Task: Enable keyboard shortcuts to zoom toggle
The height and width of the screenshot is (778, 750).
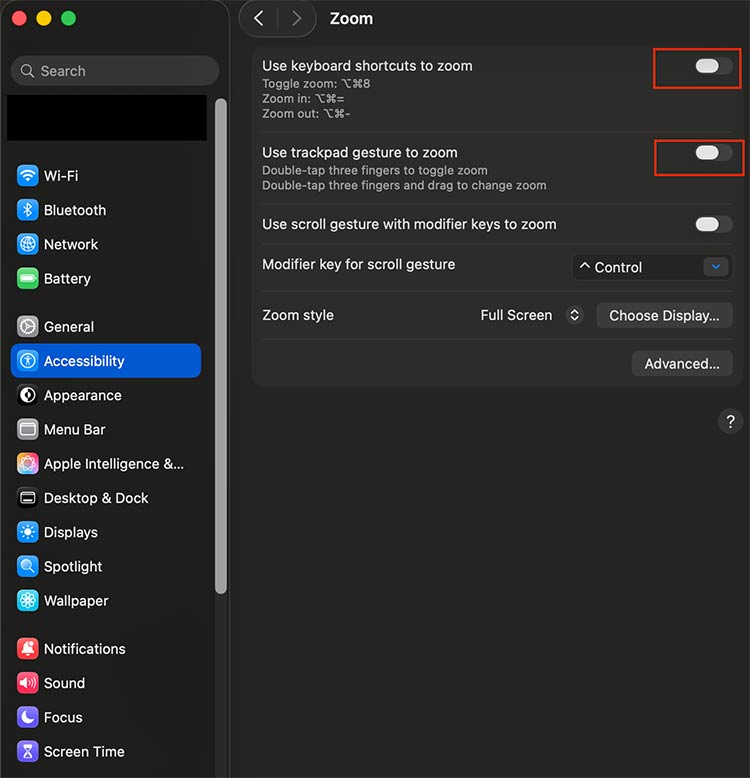Action: click(713, 66)
